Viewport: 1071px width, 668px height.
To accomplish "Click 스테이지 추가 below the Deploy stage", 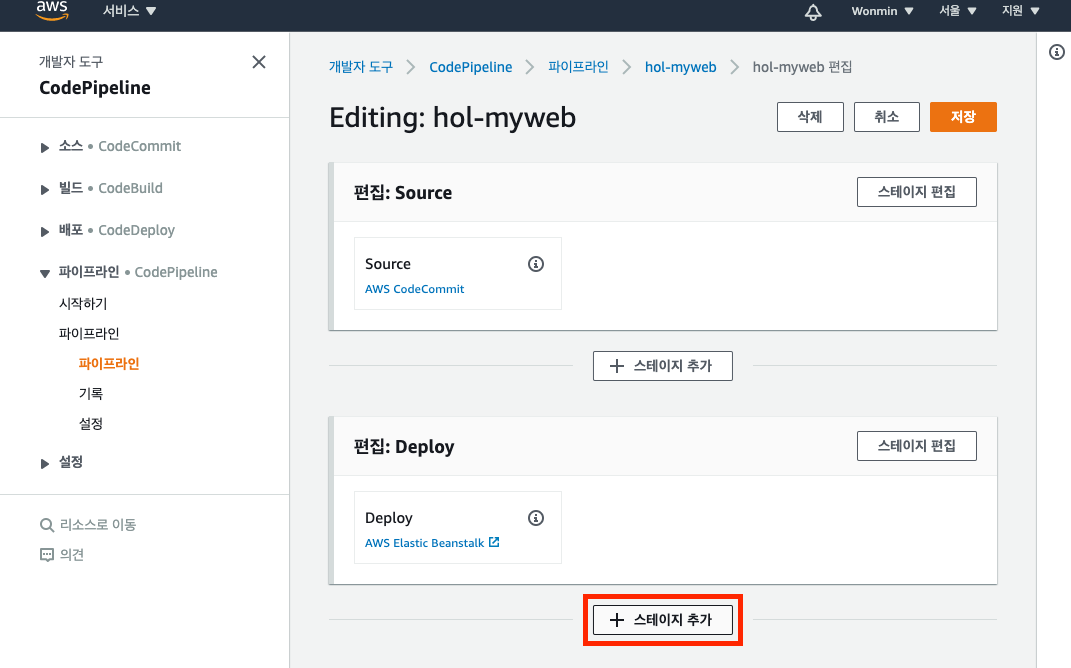I will pyautogui.click(x=663, y=620).
